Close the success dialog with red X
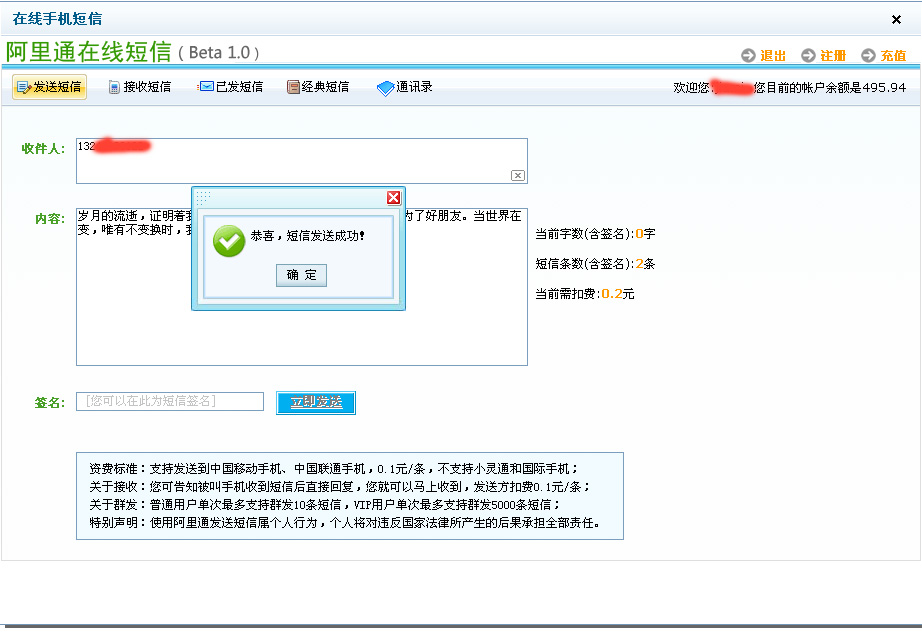 [393, 198]
